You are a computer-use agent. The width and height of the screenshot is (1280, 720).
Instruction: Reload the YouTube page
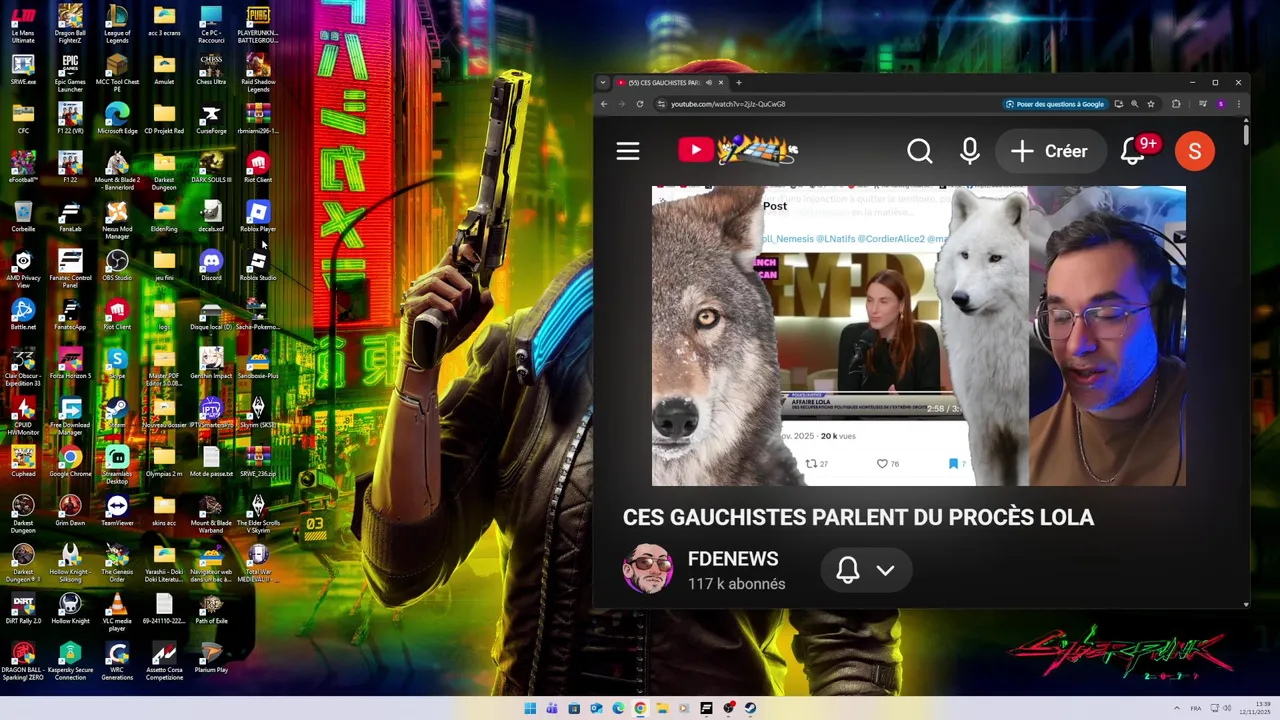pyautogui.click(x=640, y=104)
